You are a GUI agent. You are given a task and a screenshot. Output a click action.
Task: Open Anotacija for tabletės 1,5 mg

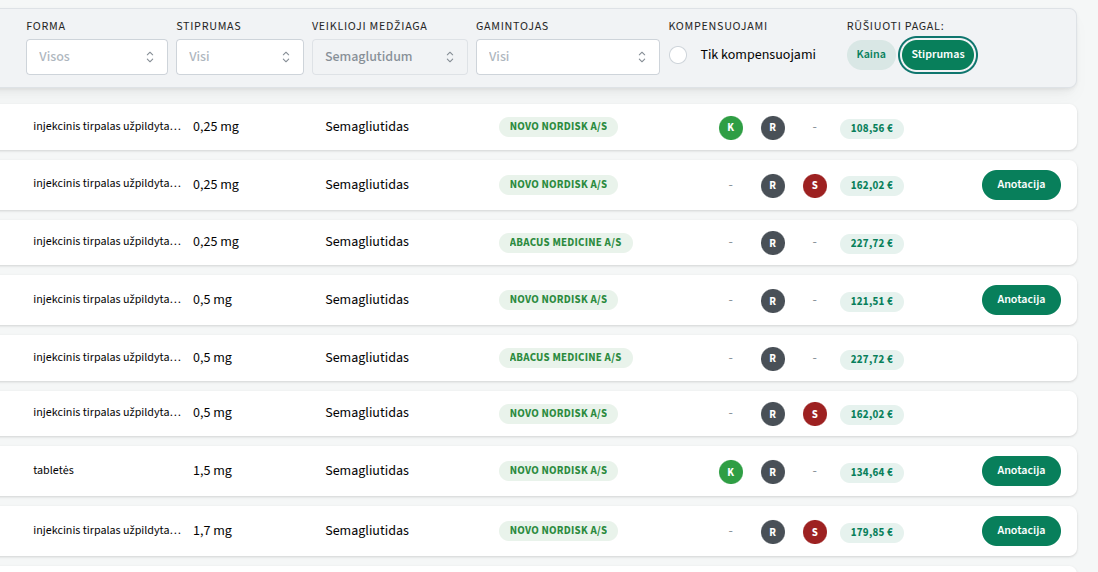coord(1021,471)
